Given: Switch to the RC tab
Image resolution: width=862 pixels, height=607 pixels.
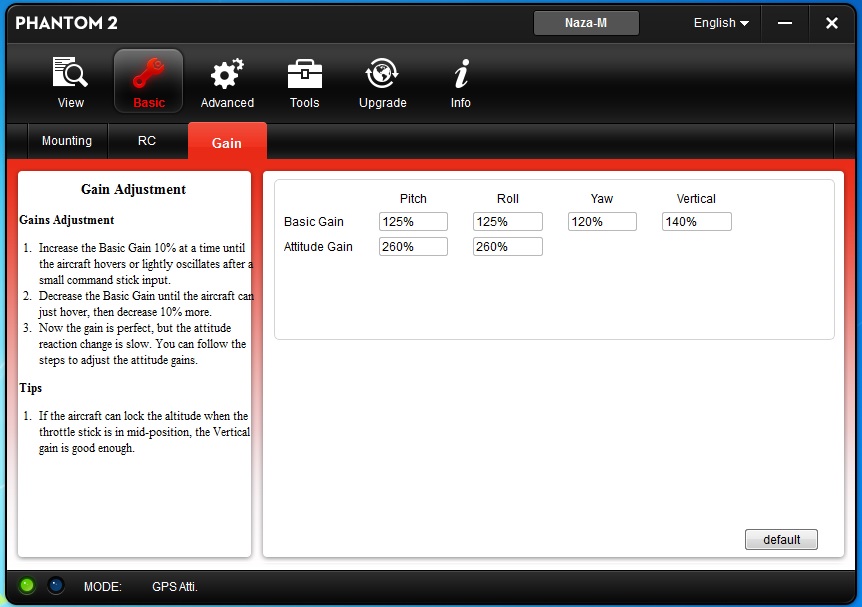Looking at the screenshot, I should pyautogui.click(x=147, y=141).
